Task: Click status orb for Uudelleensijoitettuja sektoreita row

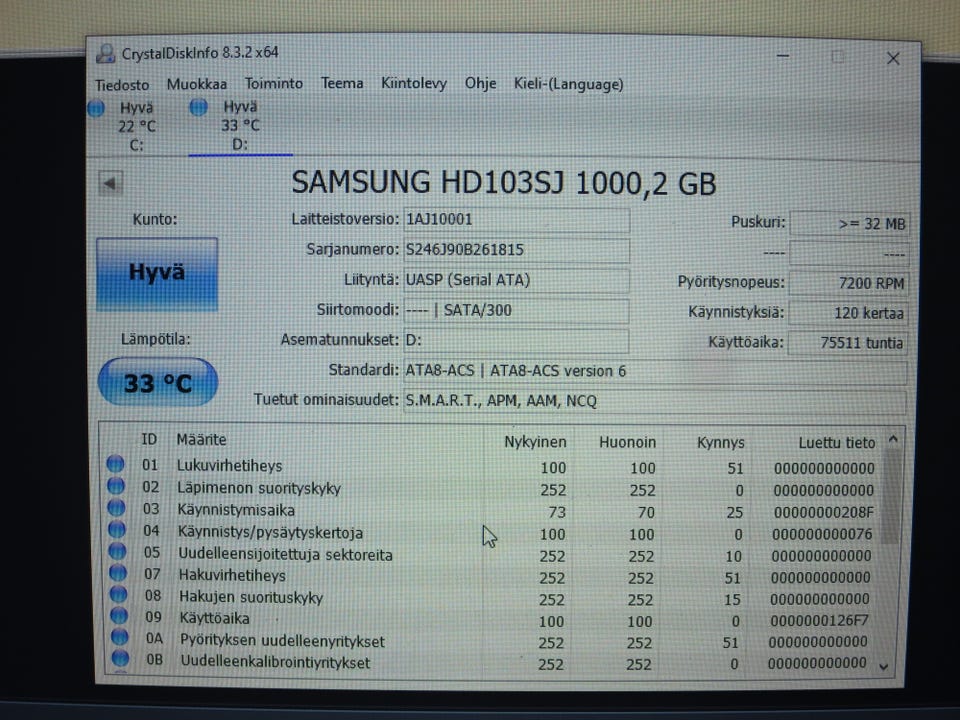Action: point(118,551)
